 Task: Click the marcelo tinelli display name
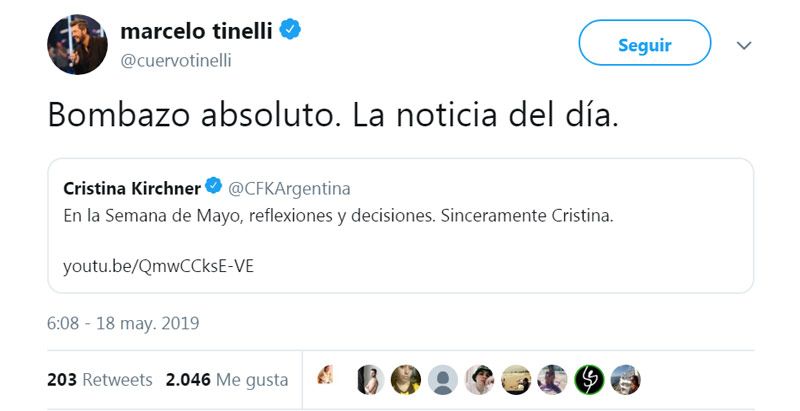[x=196, y=31]
